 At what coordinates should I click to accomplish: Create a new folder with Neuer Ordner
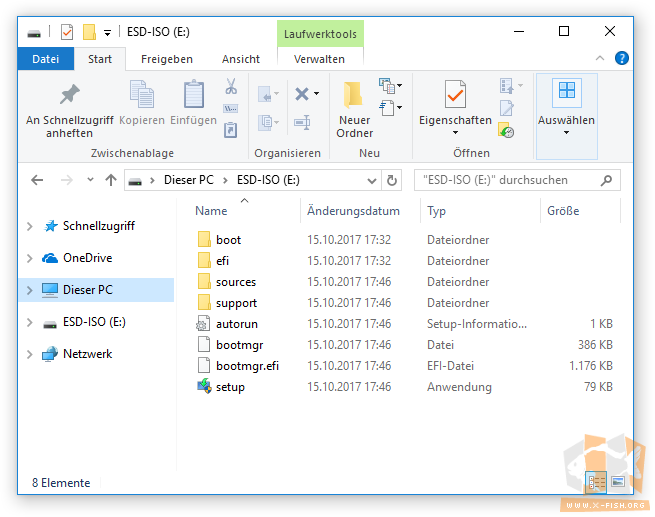[354, 109]
